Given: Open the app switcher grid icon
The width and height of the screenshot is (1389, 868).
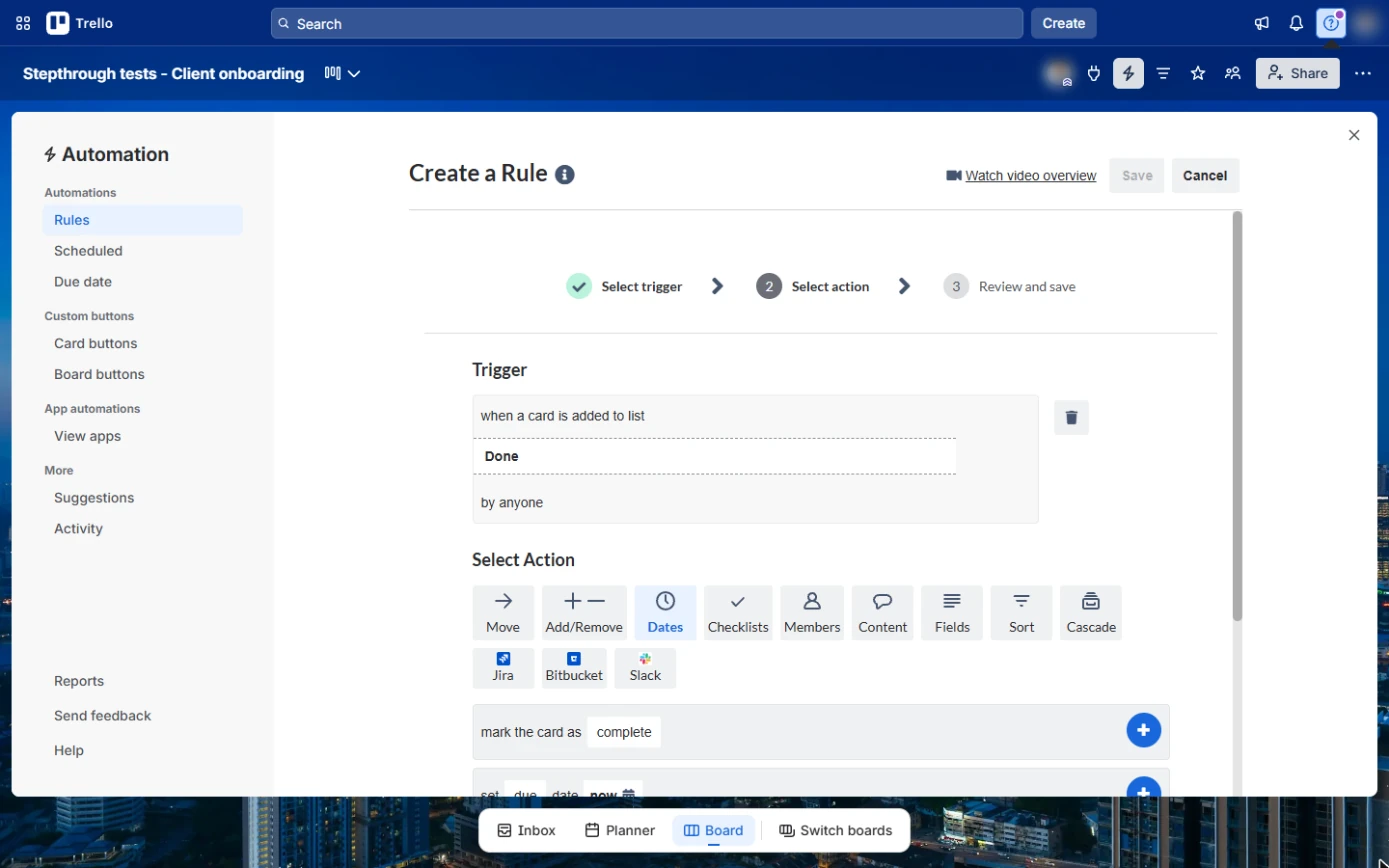Looking at the screenshot, I should [23, 23].
